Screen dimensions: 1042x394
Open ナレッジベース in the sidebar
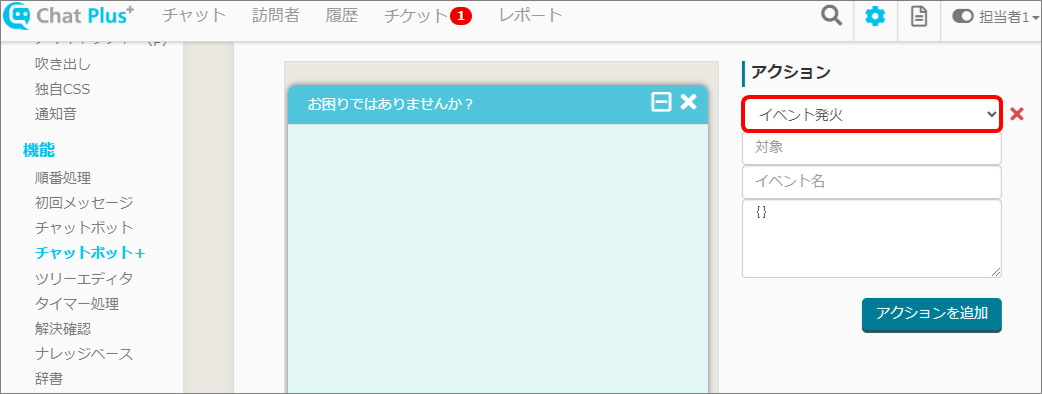pos(84,353)
